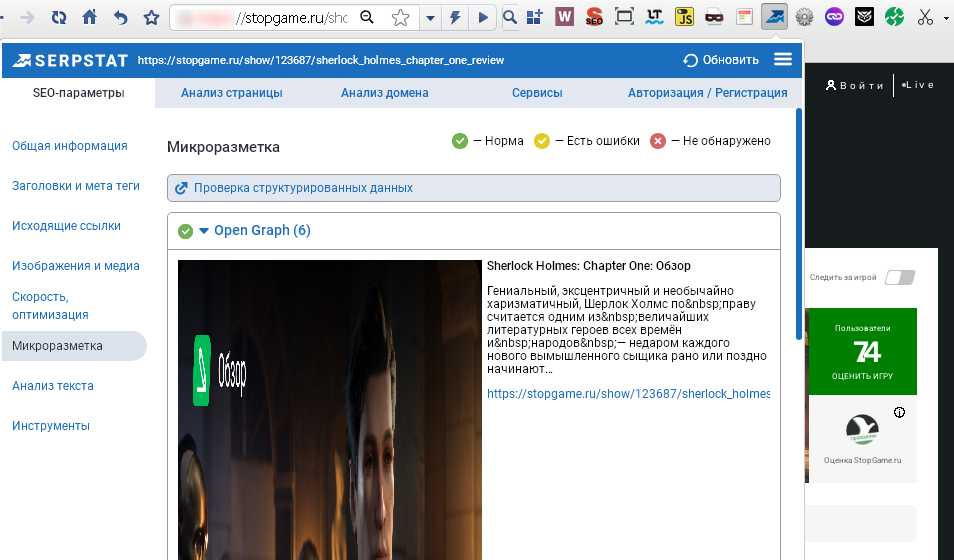Viewport: 954px width, 560px height.
Task: Open Общая информация sidebar section
Action: point(69,145)
